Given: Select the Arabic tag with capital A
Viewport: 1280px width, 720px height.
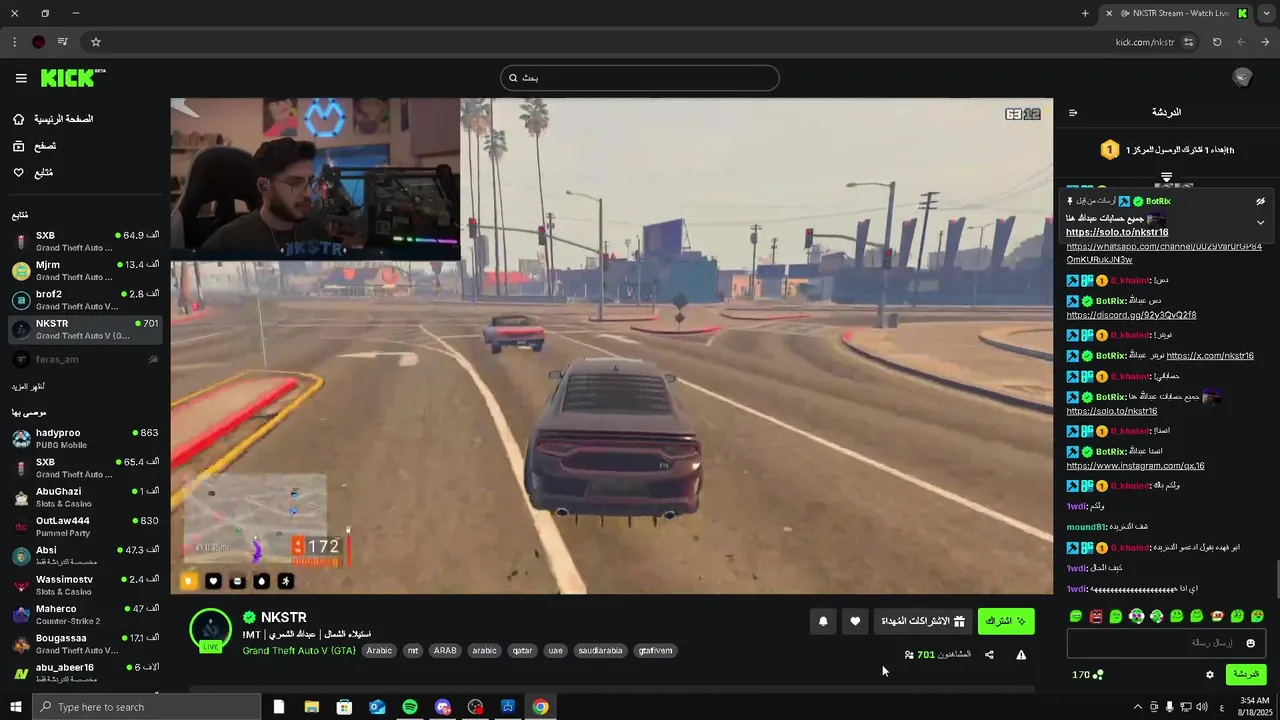Looking at the screenshot, I should pos(379,650).
